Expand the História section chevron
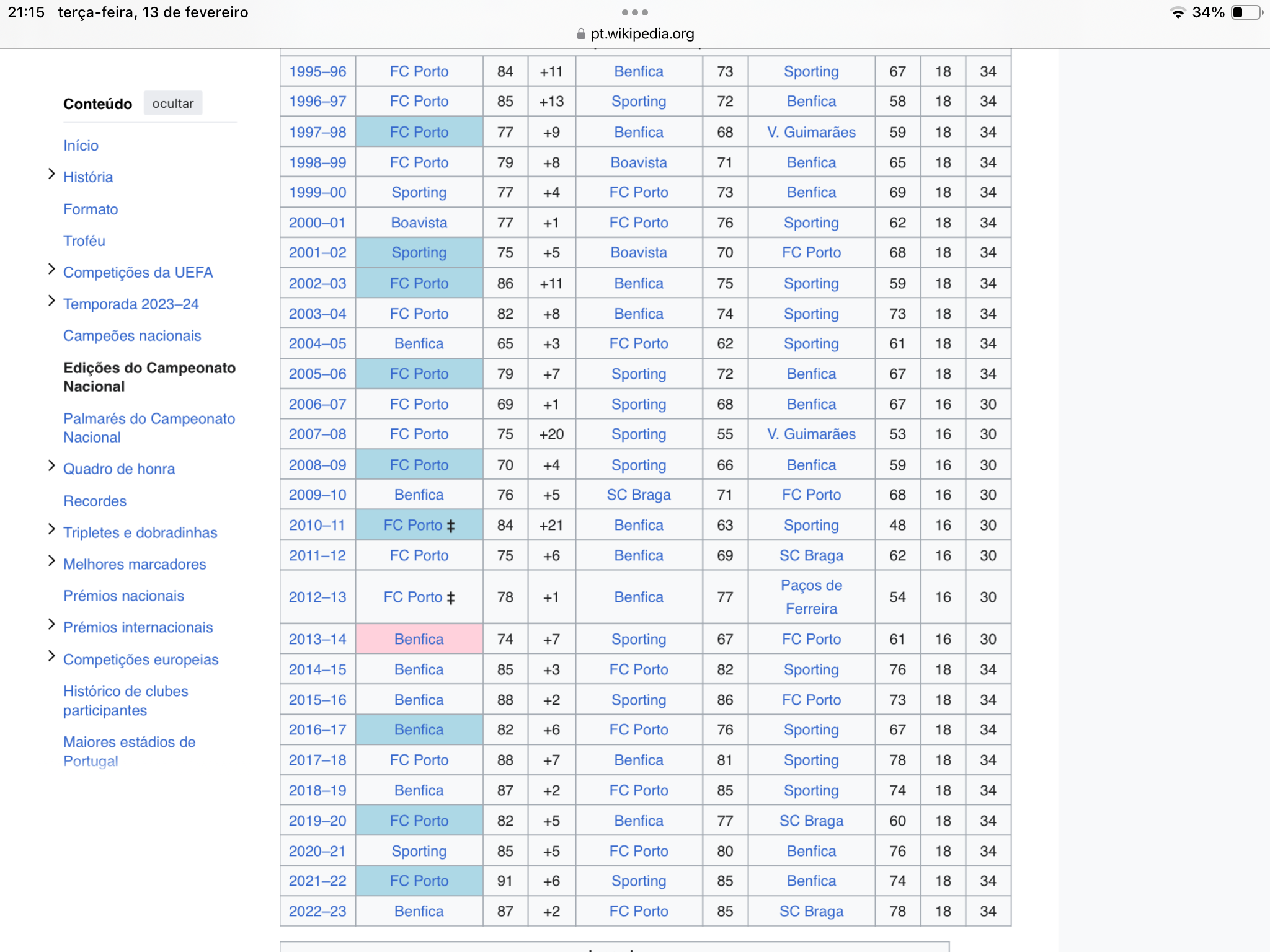The height and width of the screenshot is (952, 1270). (51, 175)
